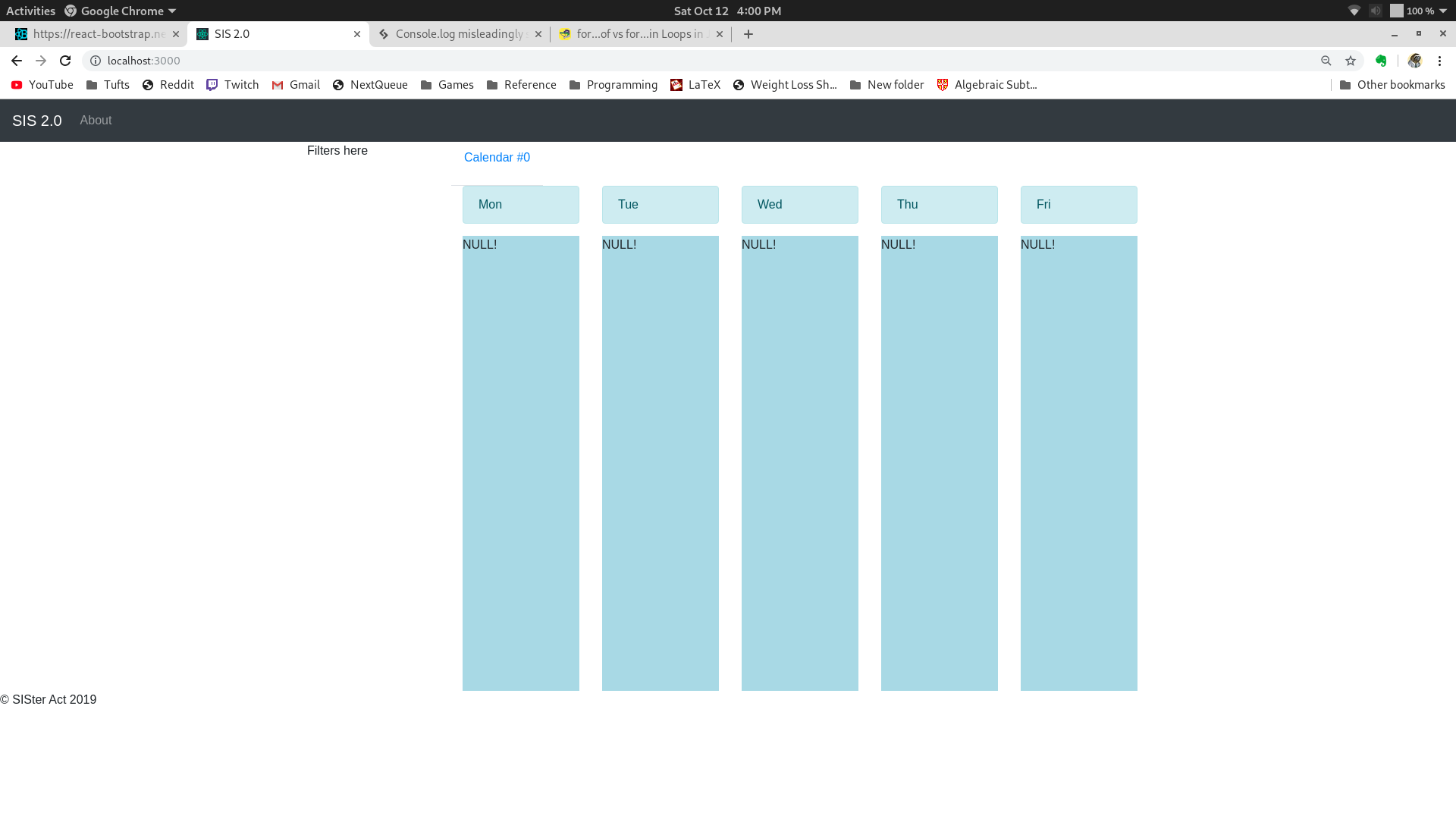The height and width of the screenshot is (819, 1456).
Task: Open a new browser tab
Action: (x=748, y=34)
